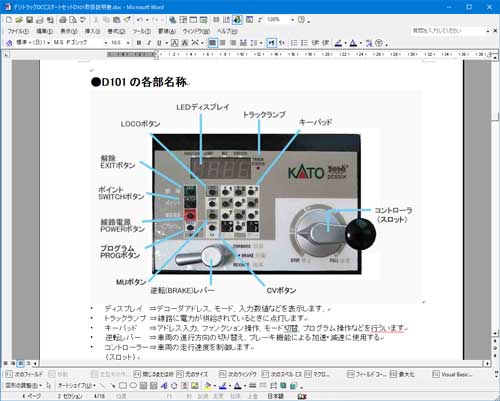Open the font size dropdown
Viewport: 500px width, 401px height.
[x=128, y=43]
